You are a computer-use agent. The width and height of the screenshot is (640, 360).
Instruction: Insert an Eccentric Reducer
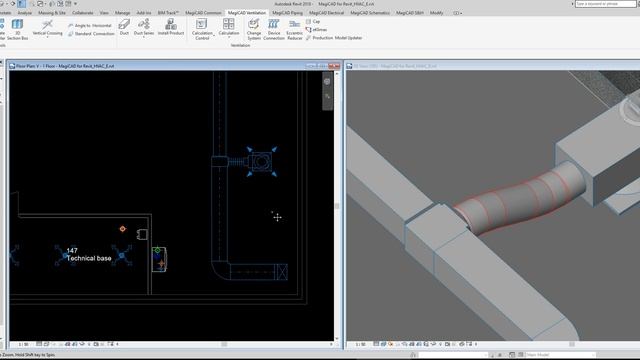[x=294, y=29]
